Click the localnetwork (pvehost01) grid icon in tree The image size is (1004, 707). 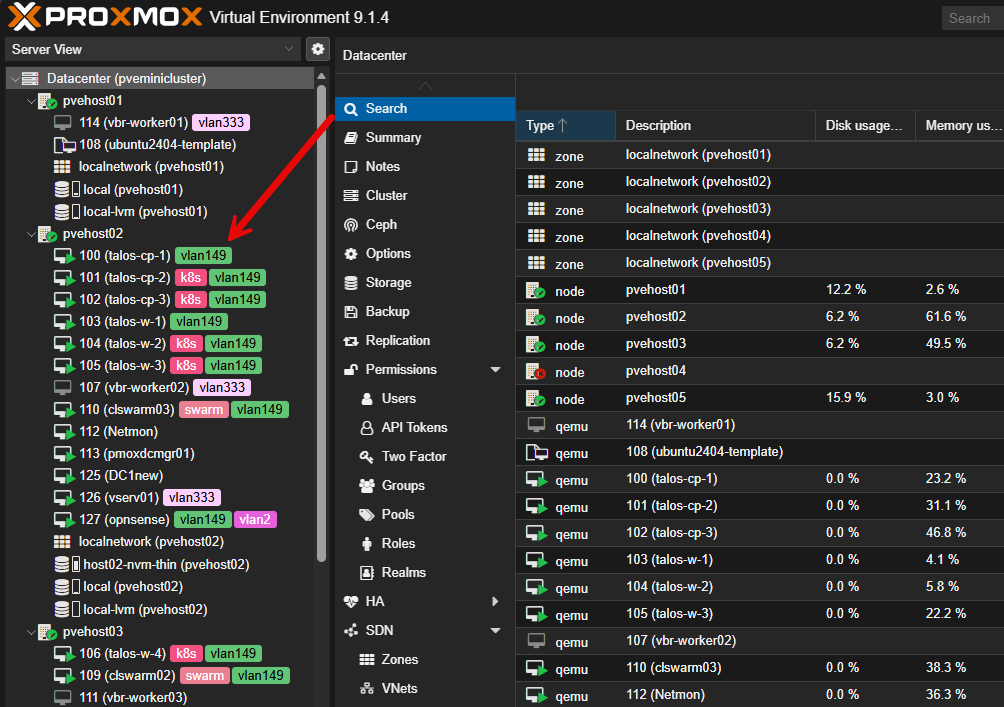[x=62, y=167]
